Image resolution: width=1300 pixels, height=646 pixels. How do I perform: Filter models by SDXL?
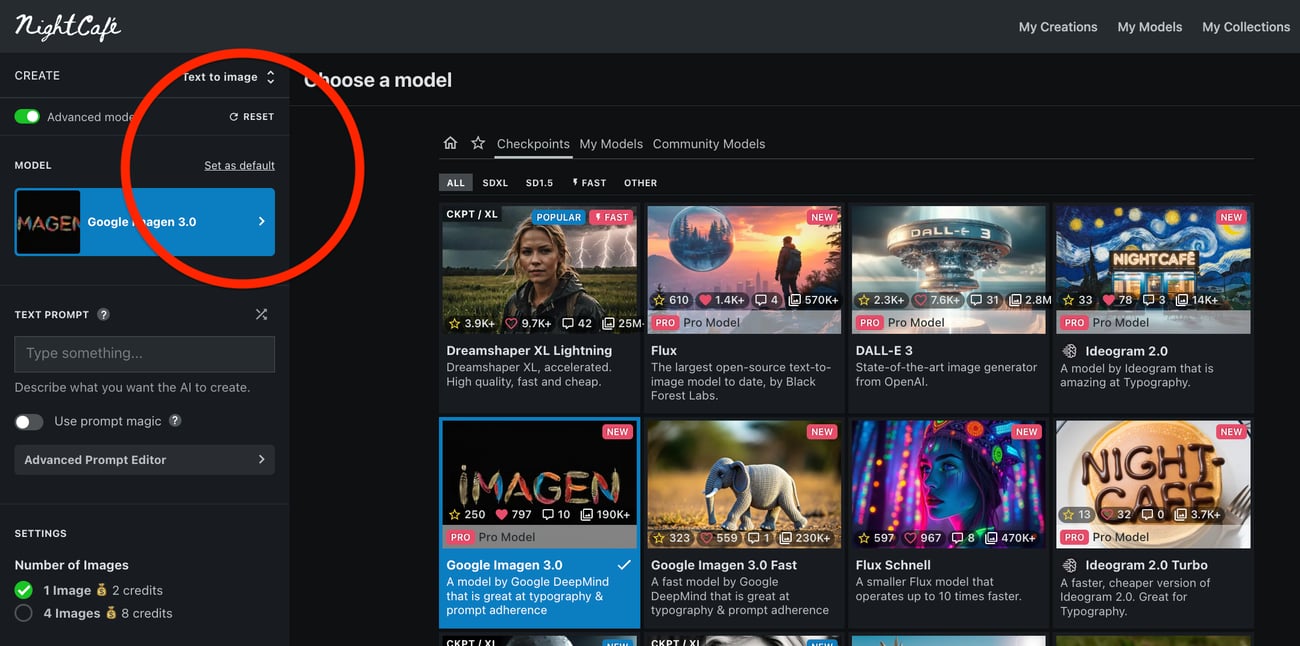coord(495,183)
